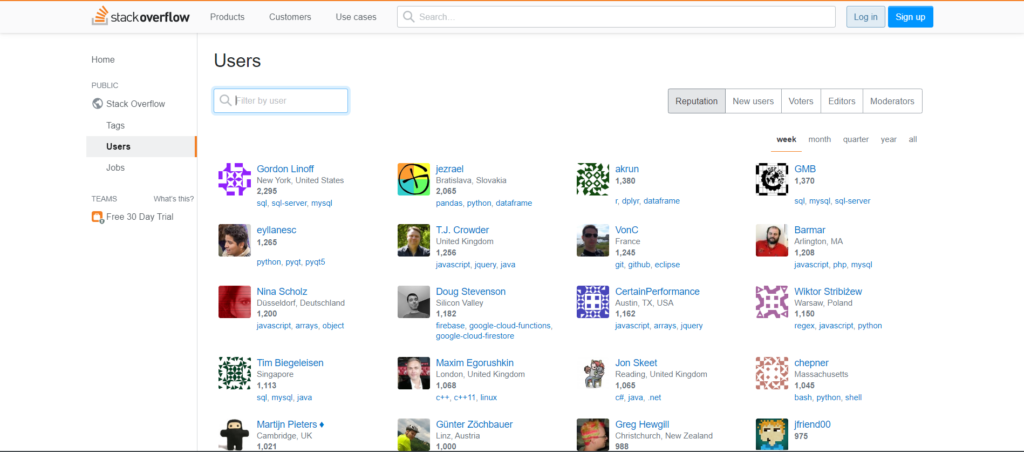
Task: Click the php tag under Barmar
Action: point(839,265)
